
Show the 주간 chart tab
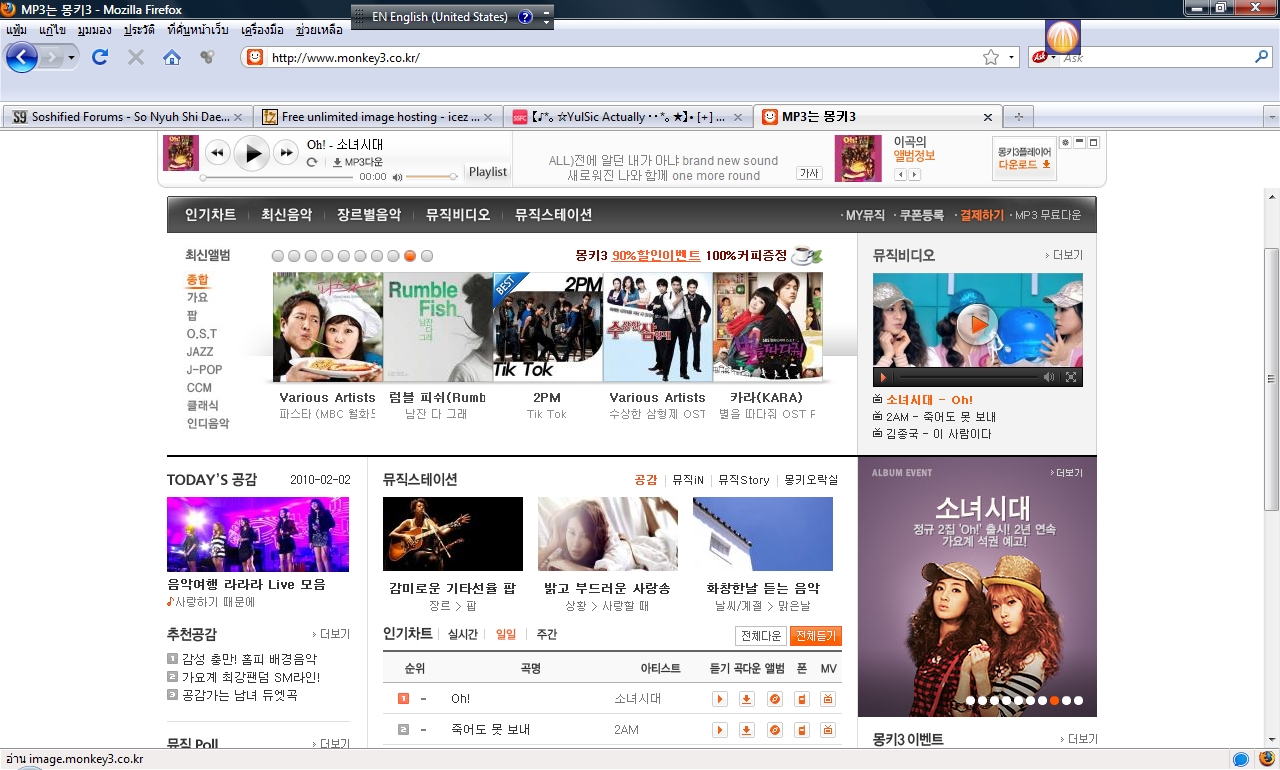pos(547,635)
